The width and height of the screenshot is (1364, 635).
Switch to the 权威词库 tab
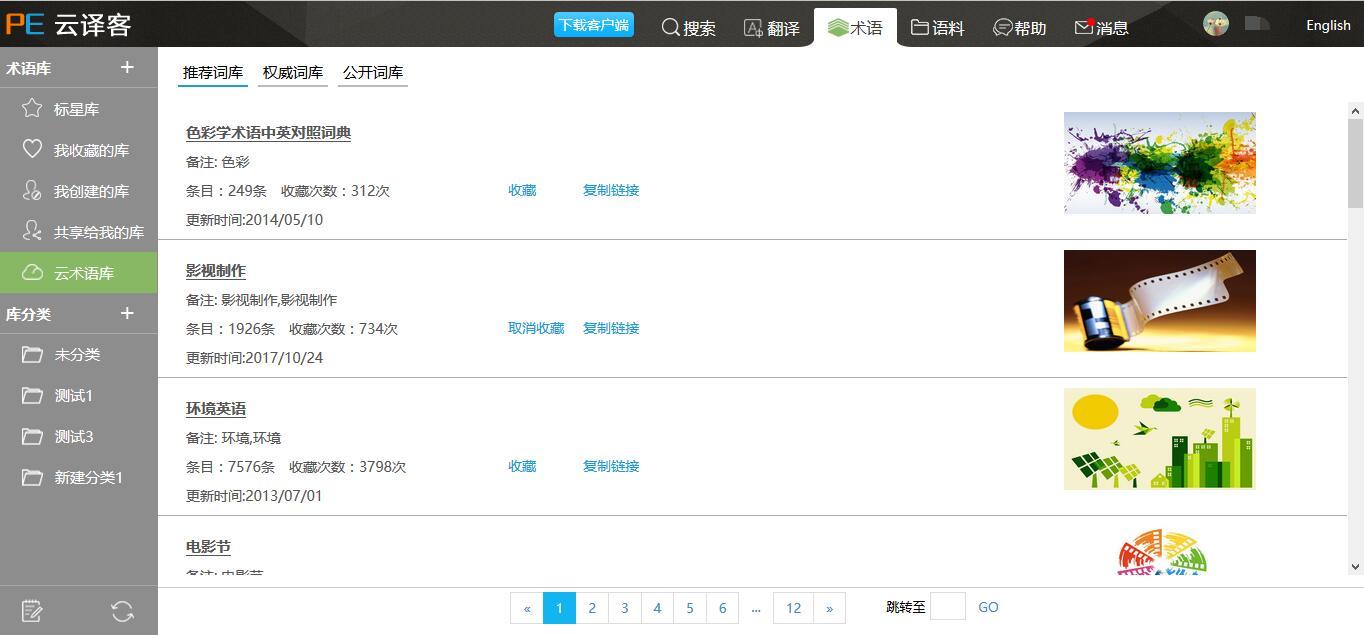point(293,73)
